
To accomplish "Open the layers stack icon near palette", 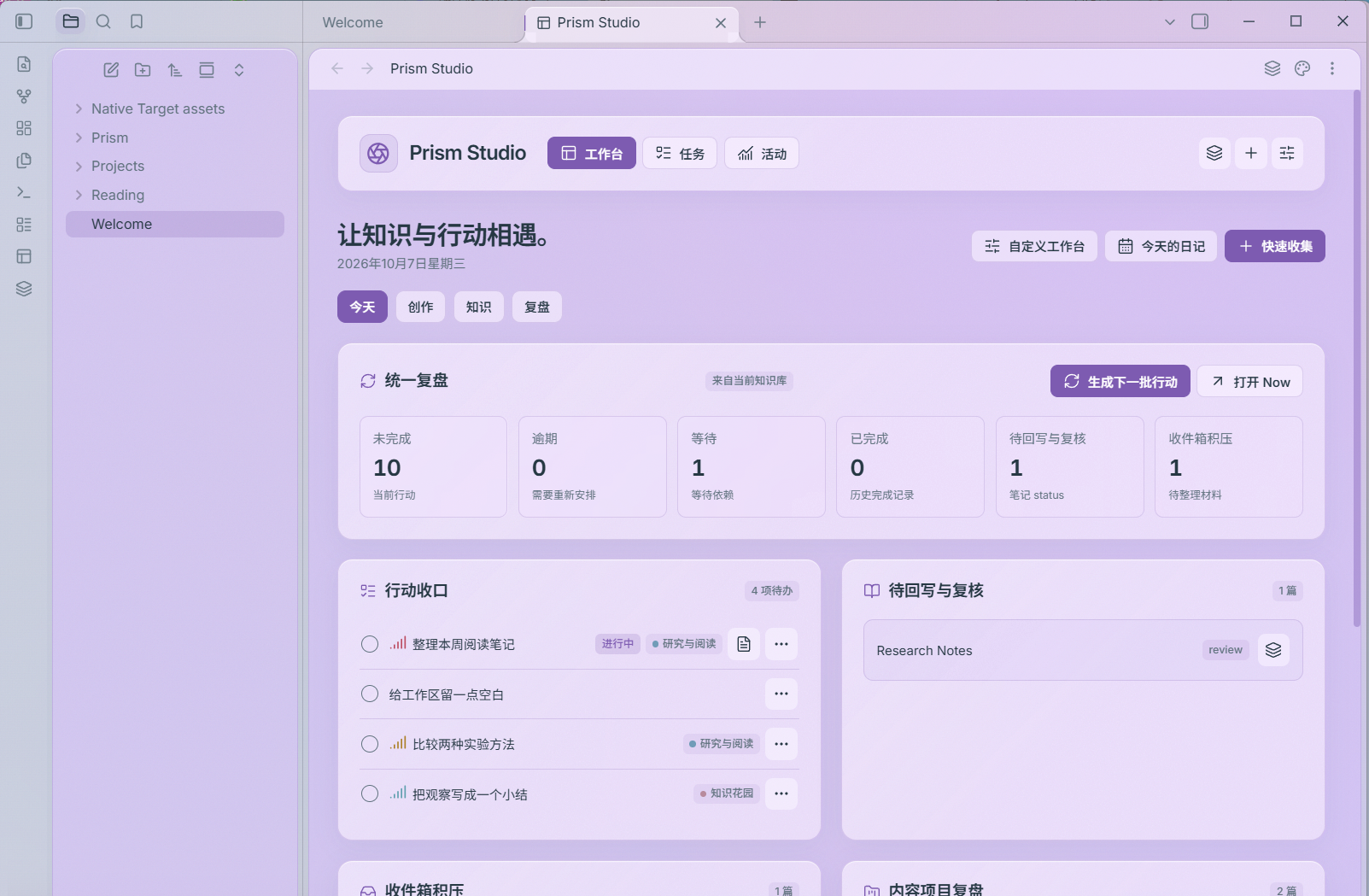I will (1272, 68).
